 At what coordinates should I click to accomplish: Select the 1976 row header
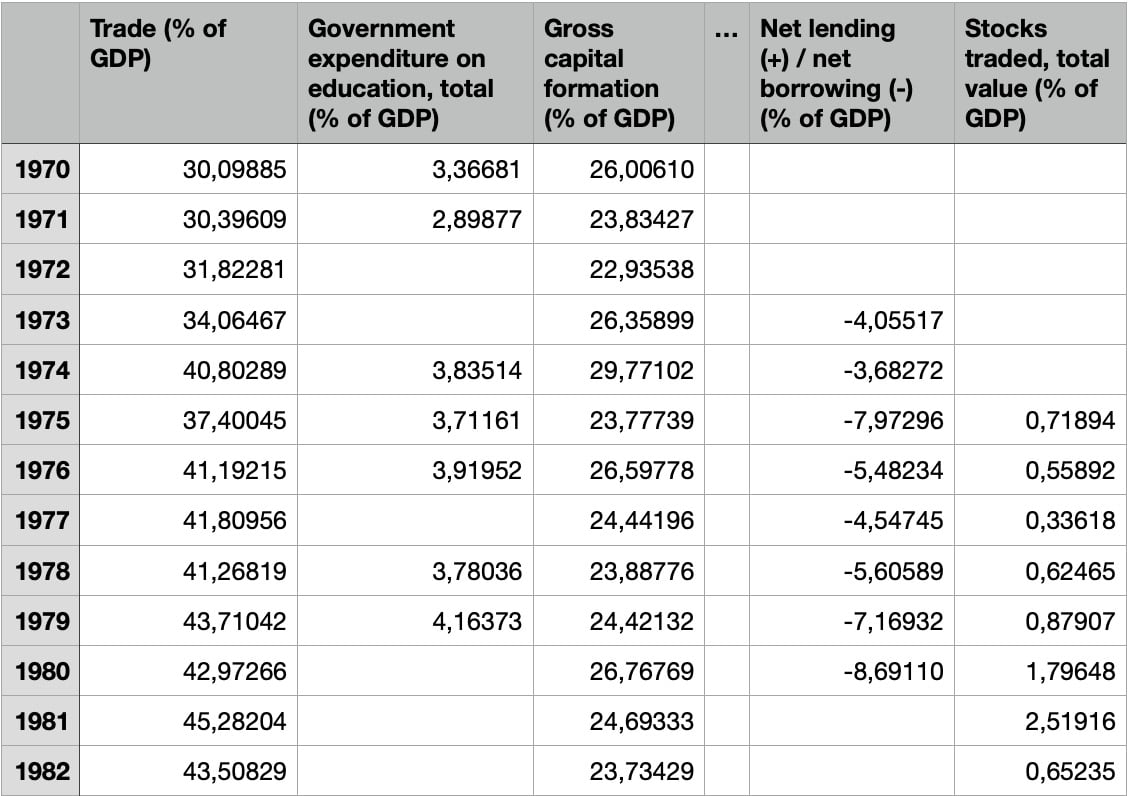[41, 469]
